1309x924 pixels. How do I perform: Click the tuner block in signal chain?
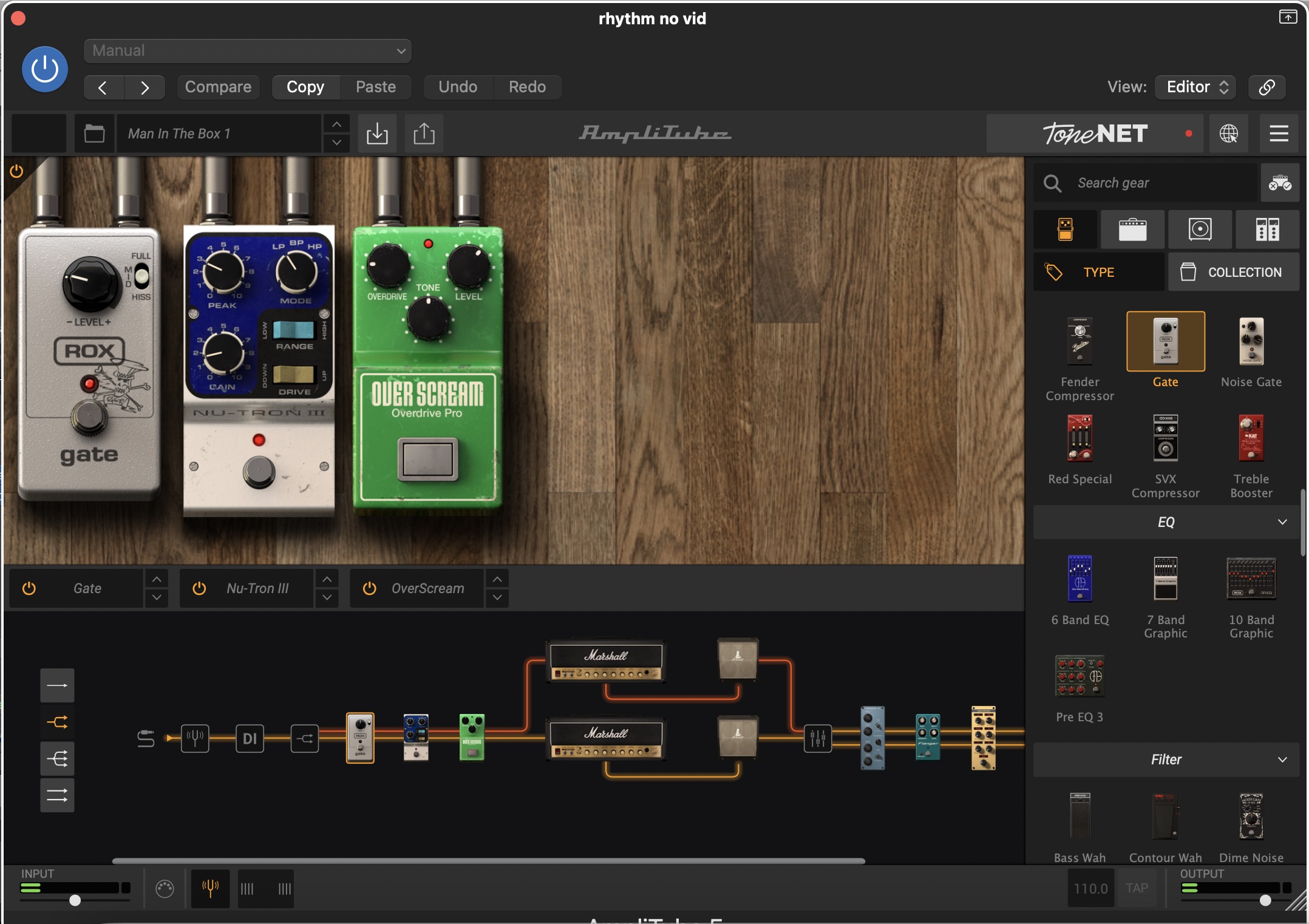[x=195, y=738]
